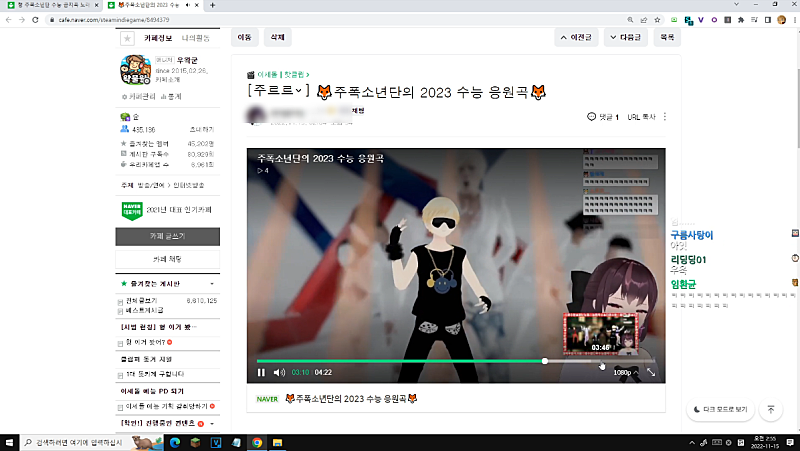This screenshot has height=451, width=800.
Task: Open the 1080p video quality menu
Action: (x=625, y=372)
